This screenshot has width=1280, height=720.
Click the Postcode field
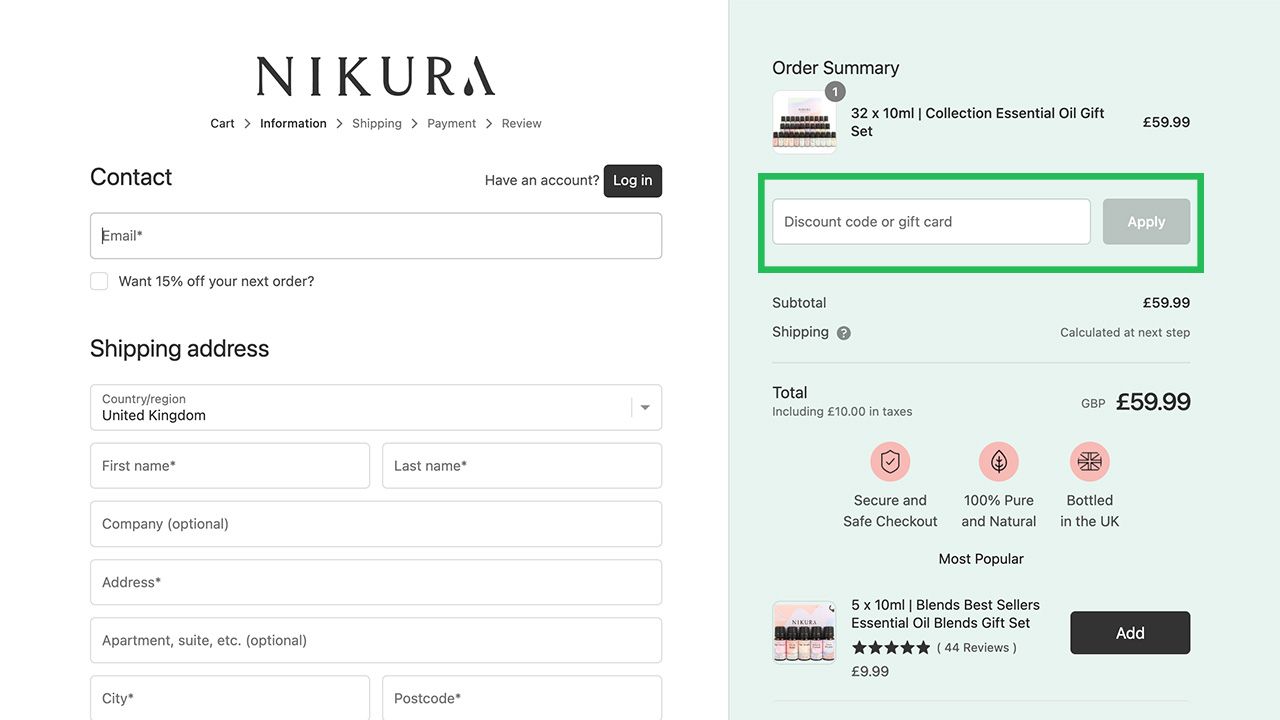coord(522,698)
